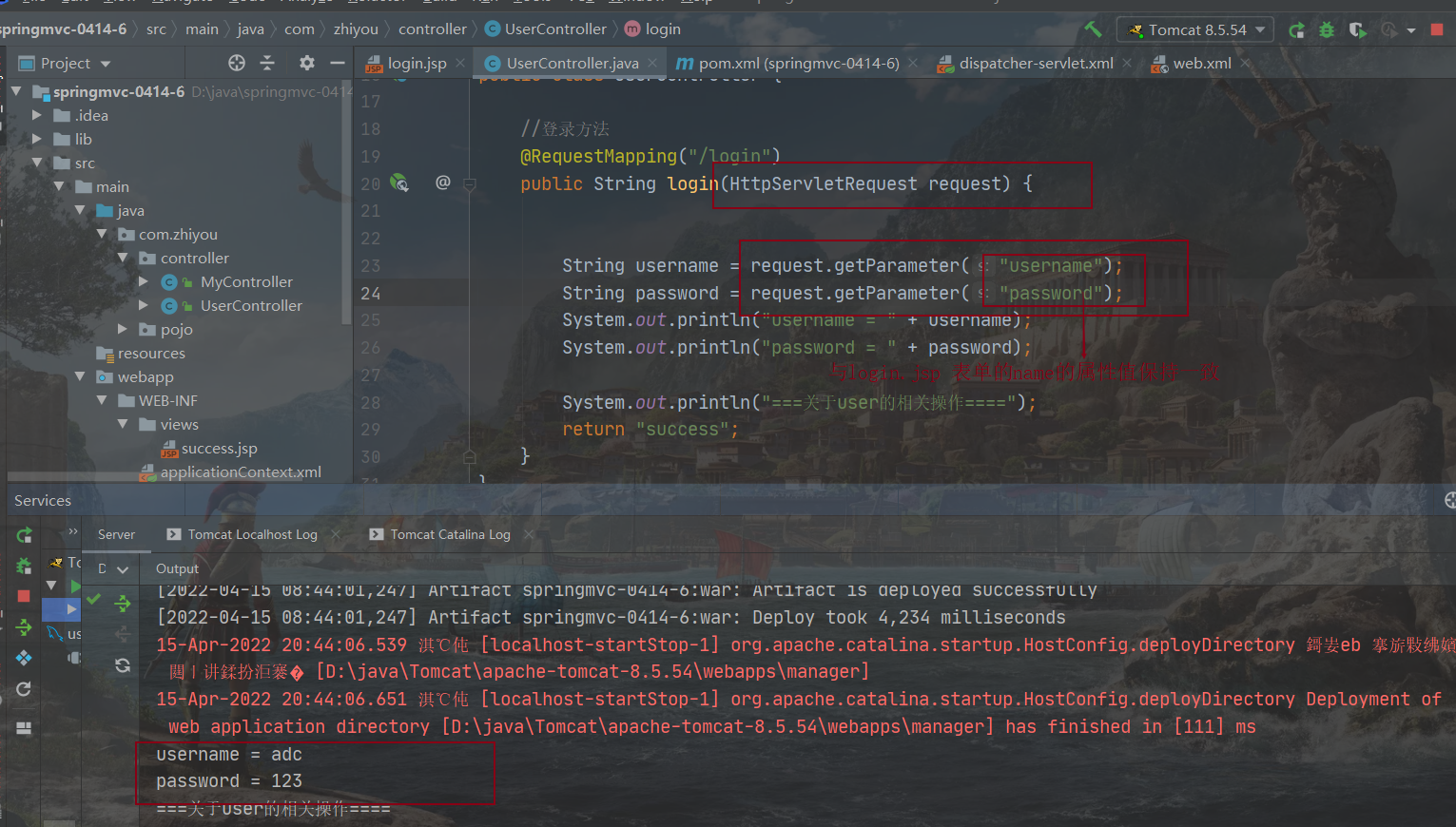This screenshot has width=1456, height=827.
Task: Click the profiler run icon
Action: tap(1388, 30)
